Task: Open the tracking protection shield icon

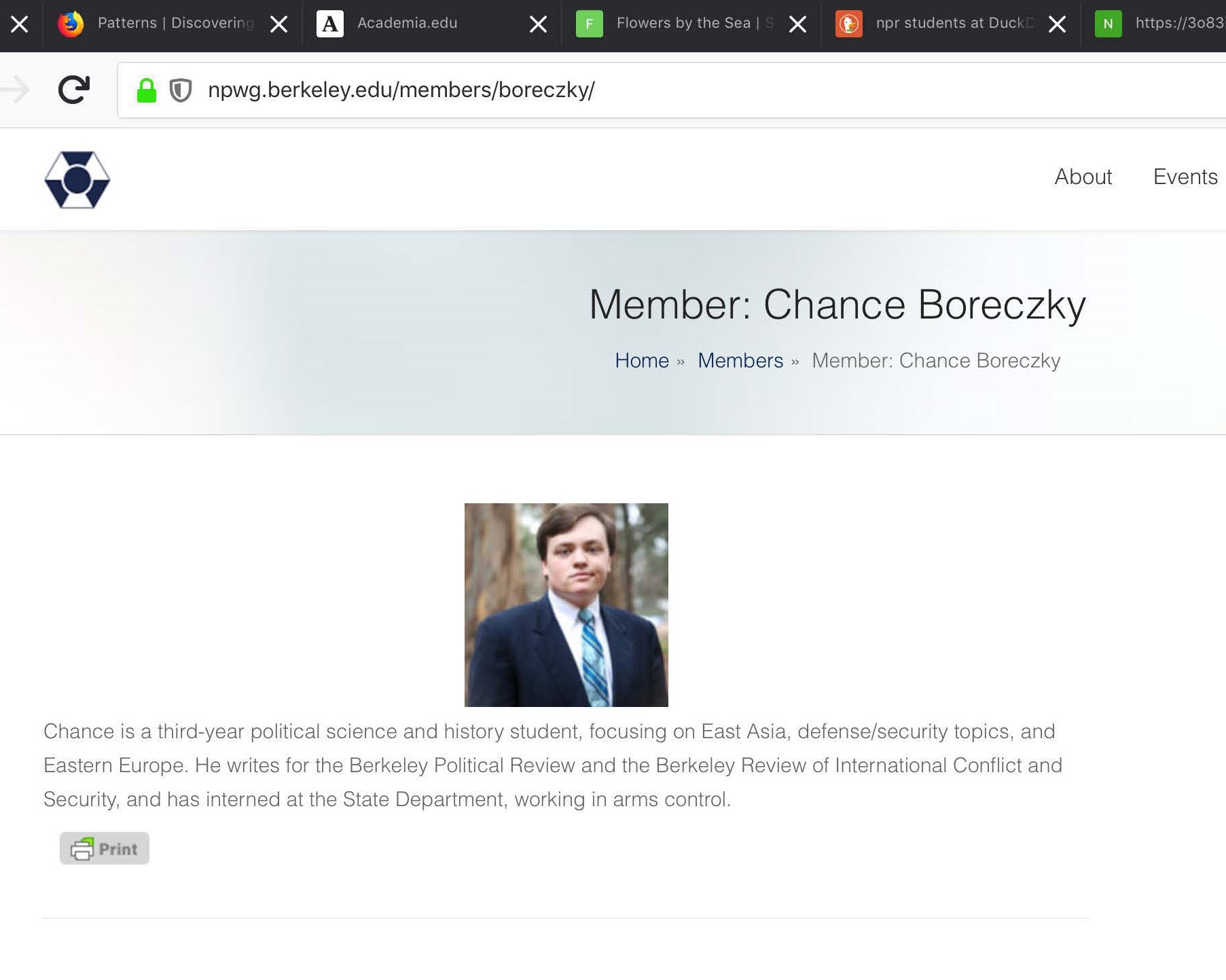Action: [181, 90]
